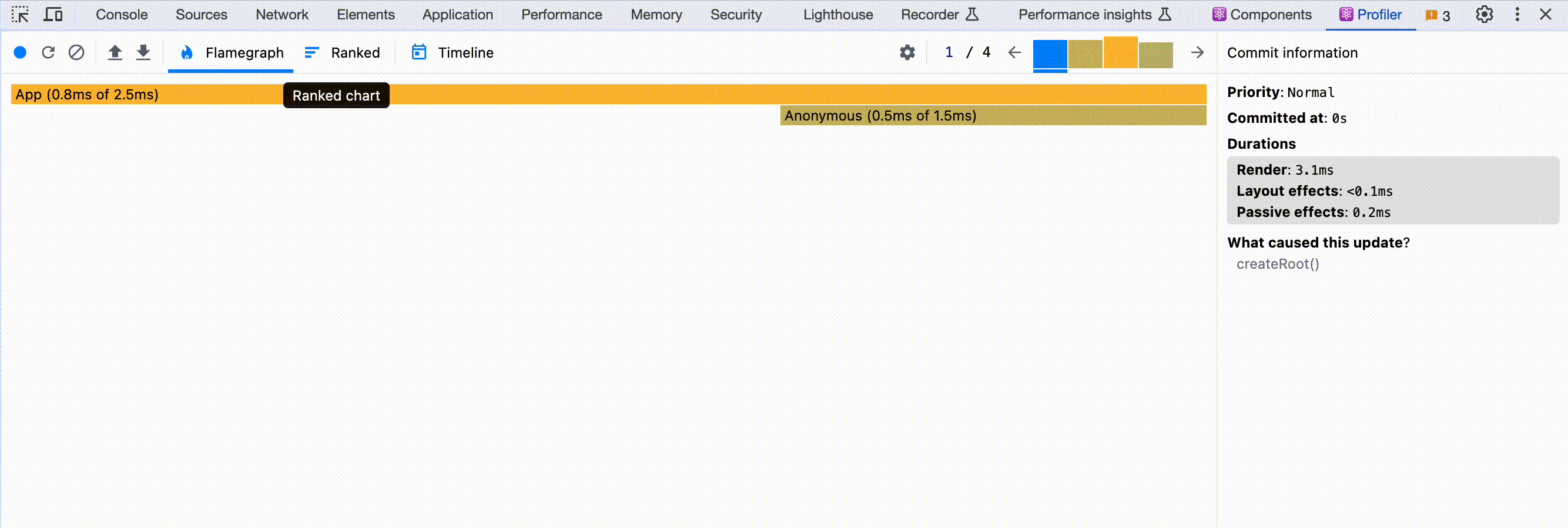Click the Render: 3.1ms duration

point(1285,170)
